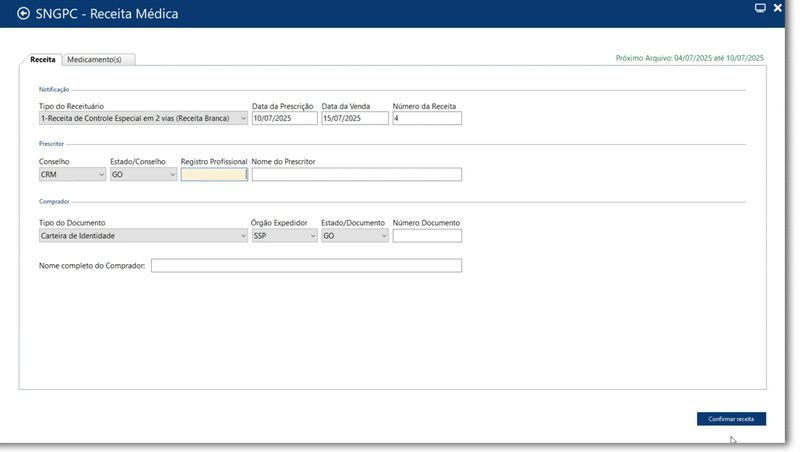Click the Registro Profissional input field
This screenshot has height=452, width=800.
tap(214, 174)
